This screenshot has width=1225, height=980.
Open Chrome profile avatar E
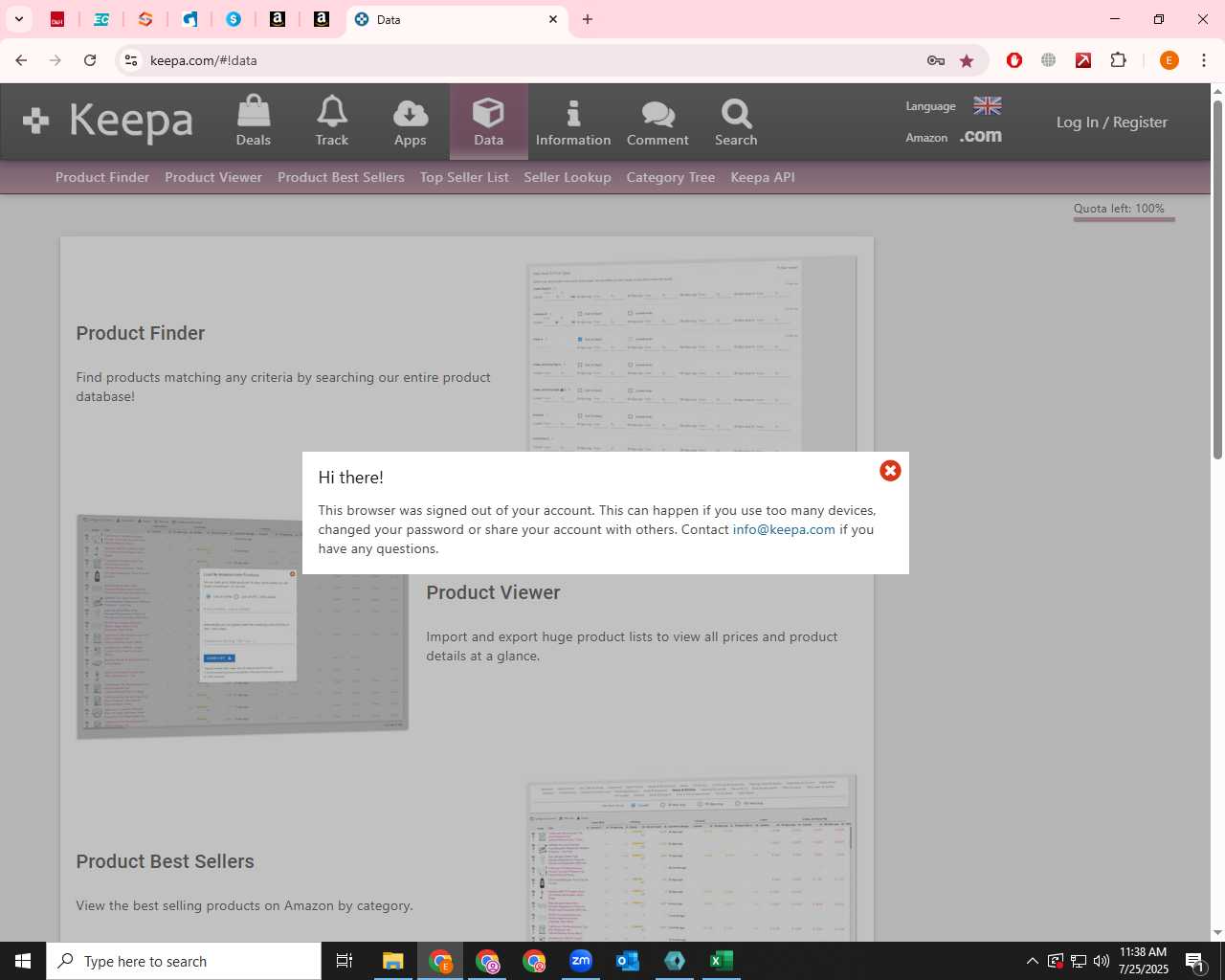coord(1169,60)
